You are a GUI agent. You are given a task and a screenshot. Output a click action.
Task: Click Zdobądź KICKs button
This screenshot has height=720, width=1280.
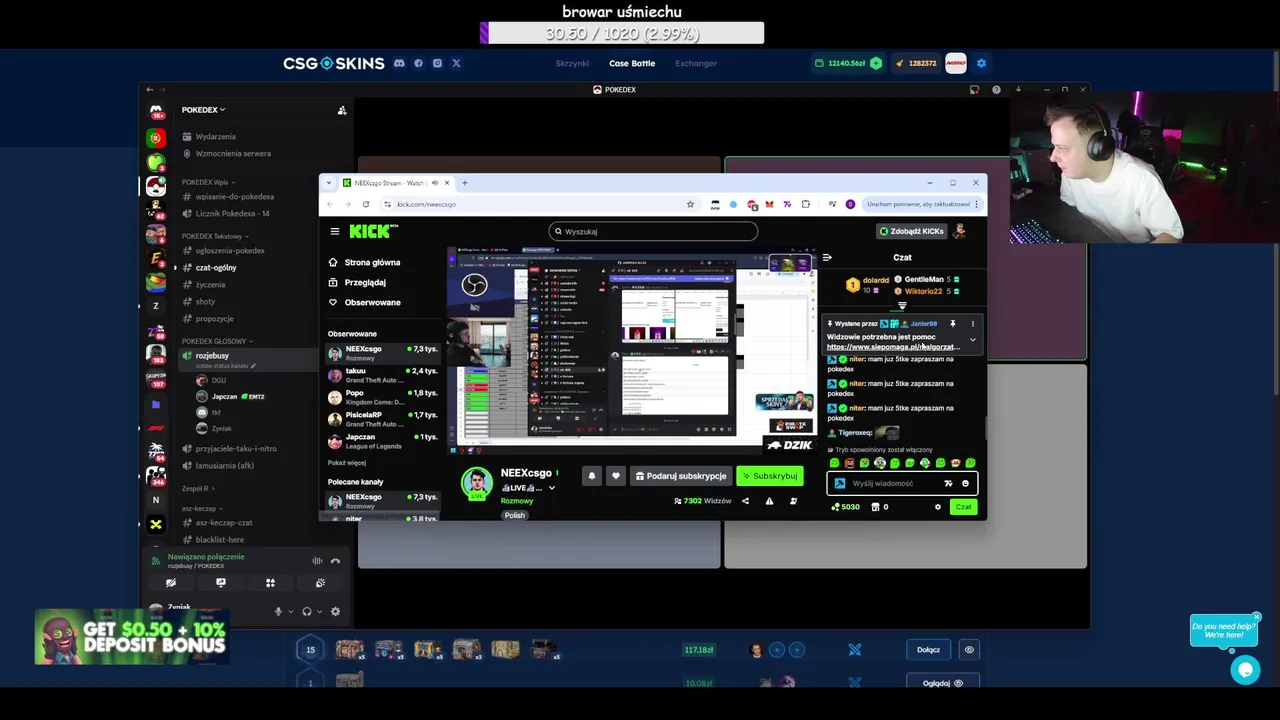(x=911, y=231)
